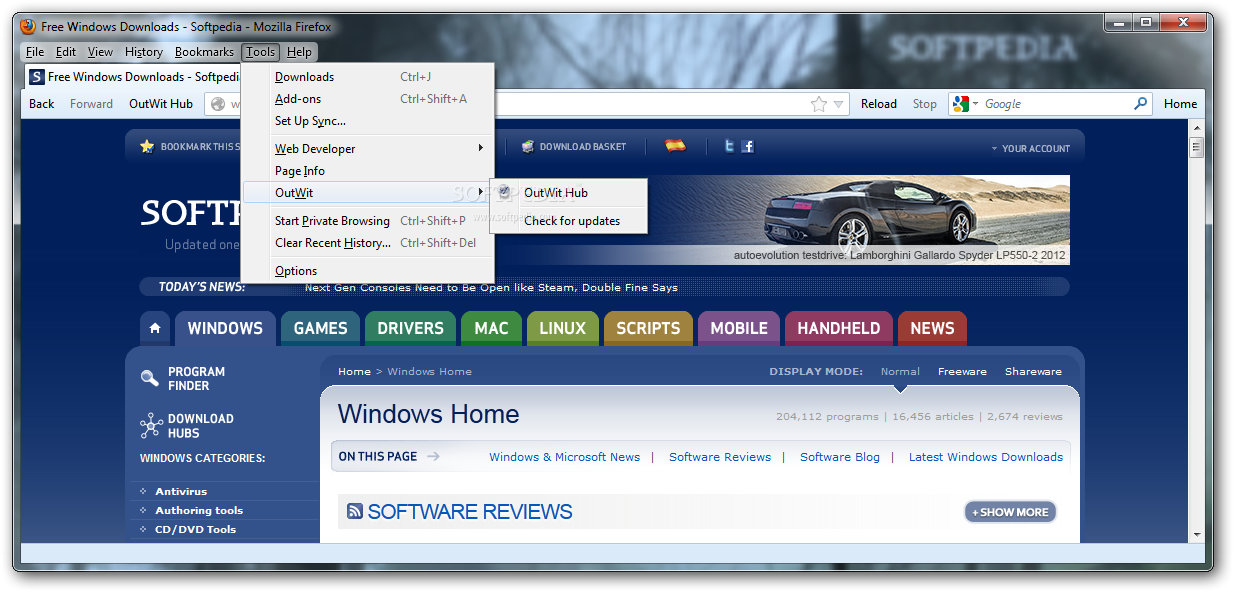Image resolution: width=1234 pixels, height=592 pixels.
Task: Click the Stop toolbar button
Action: point(925,104)
